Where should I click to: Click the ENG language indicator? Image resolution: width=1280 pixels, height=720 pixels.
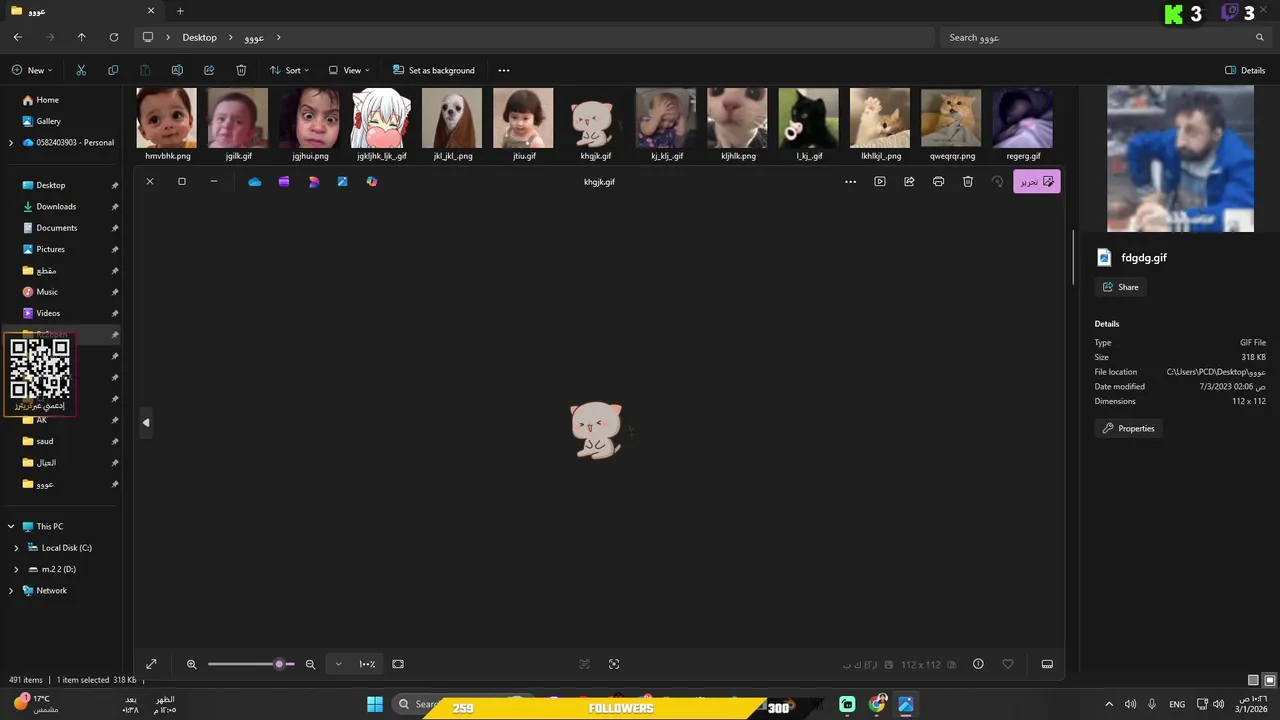tap(1177, 705)
